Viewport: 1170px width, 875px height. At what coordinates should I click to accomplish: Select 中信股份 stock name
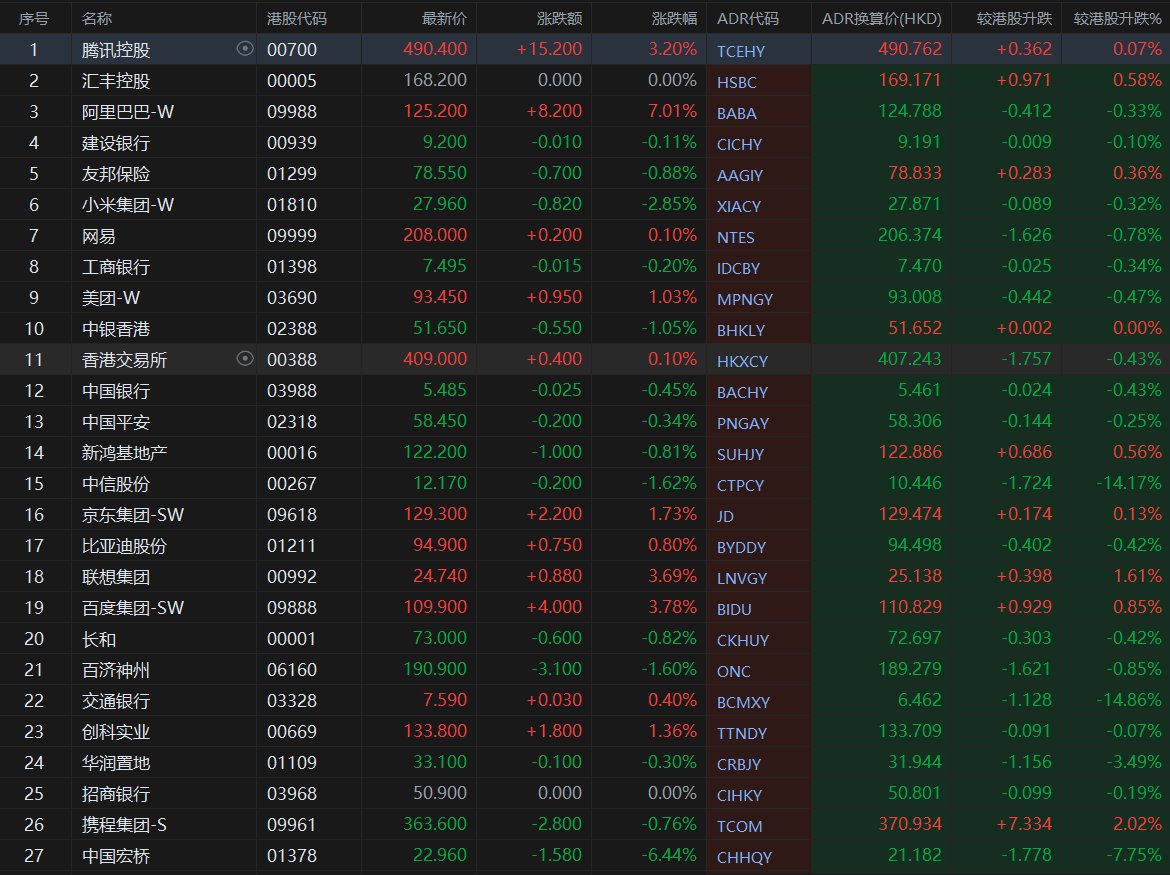click(x=116, y=483)
